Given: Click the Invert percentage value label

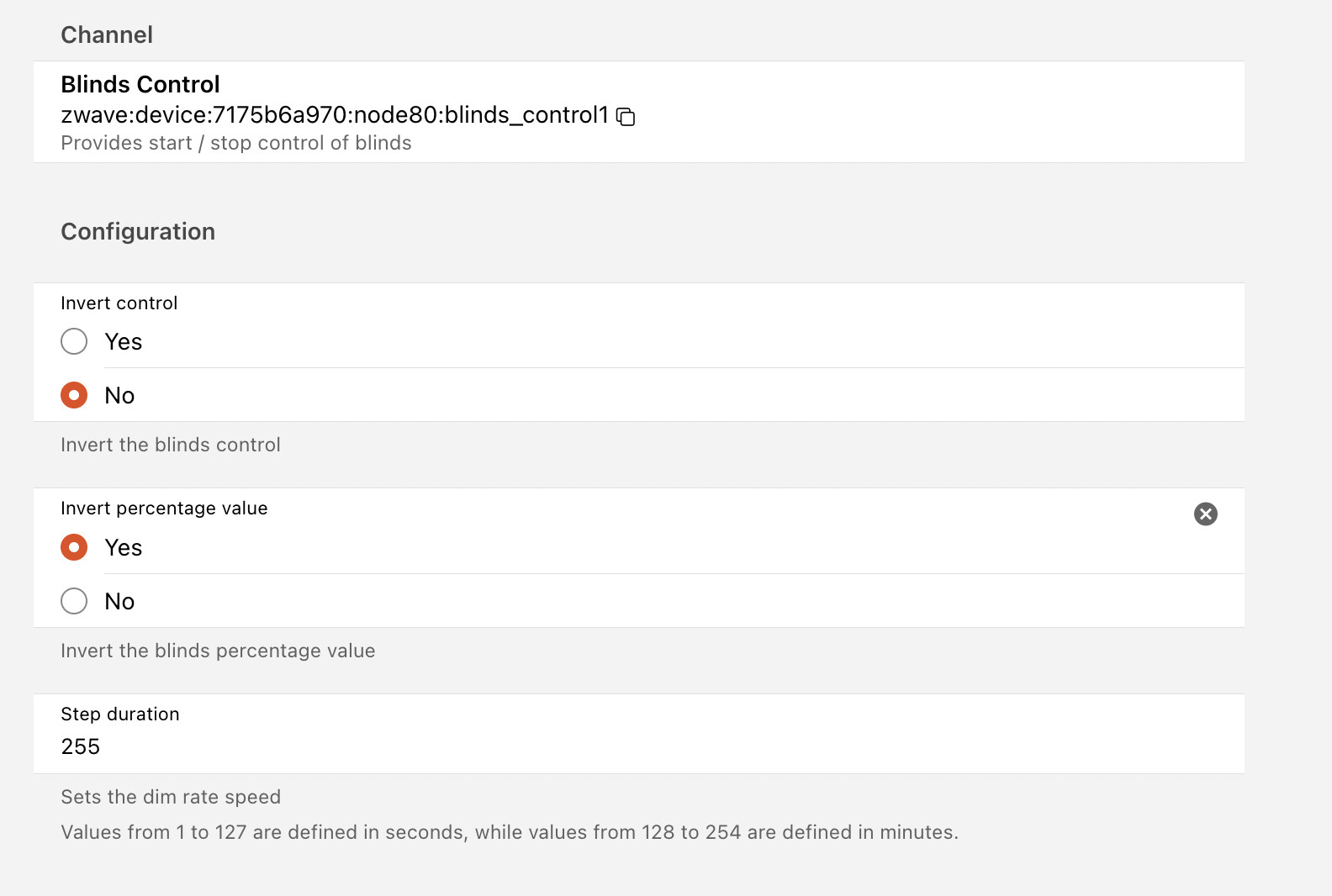Looking at the screenshot, I should (164, 508).
